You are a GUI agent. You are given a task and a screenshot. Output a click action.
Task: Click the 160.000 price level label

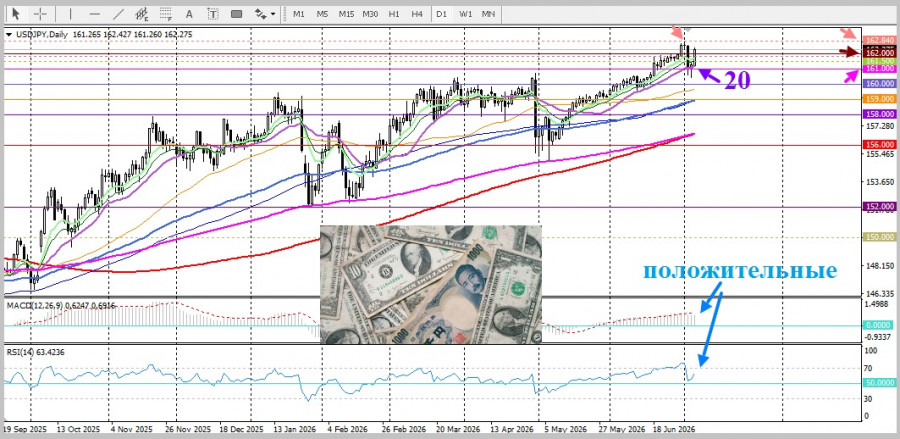[x=880, y=84]
